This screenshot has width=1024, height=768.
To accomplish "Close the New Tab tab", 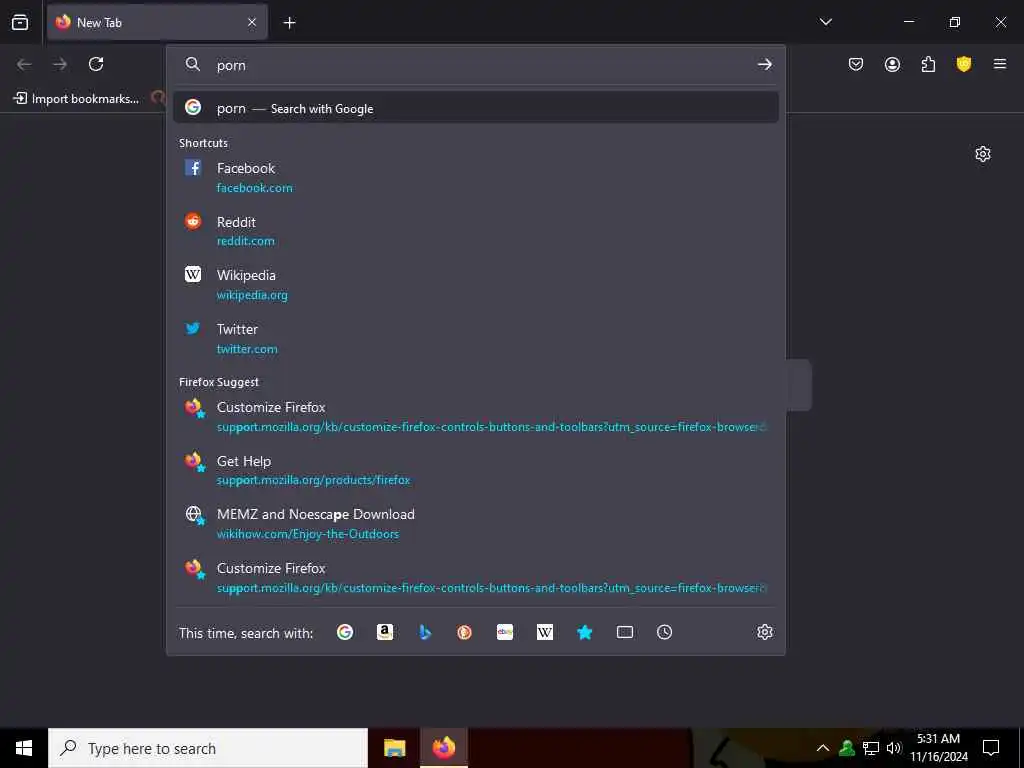I will click(x=252, y=22).
